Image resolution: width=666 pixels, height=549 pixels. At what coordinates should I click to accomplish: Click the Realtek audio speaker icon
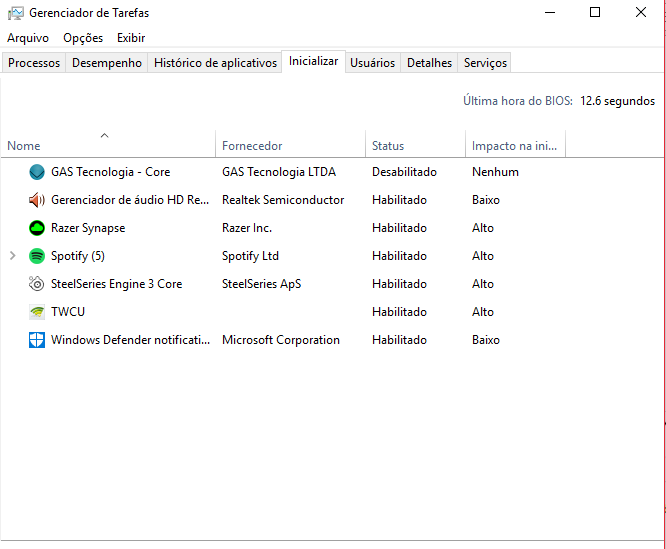pos(37,200)
